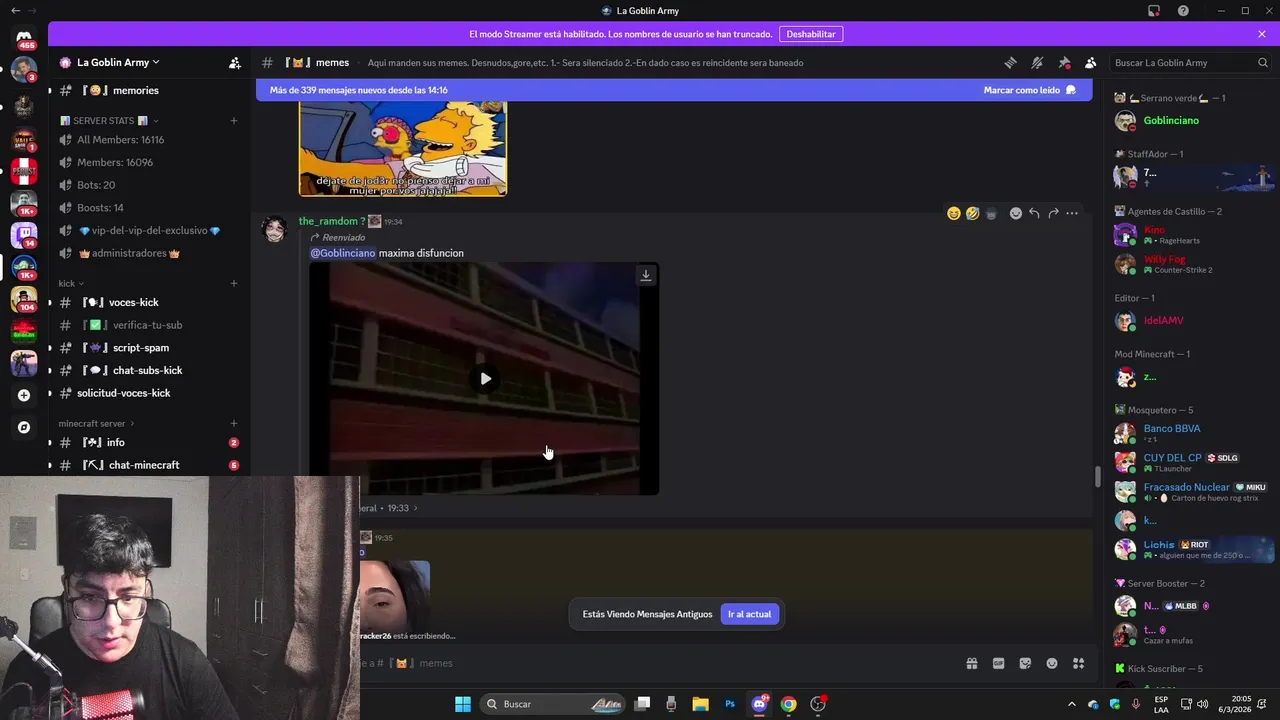Viewport: 1280px width, 720px height.
Task: Open pinned messages icon
Action: coord(1064,62)
